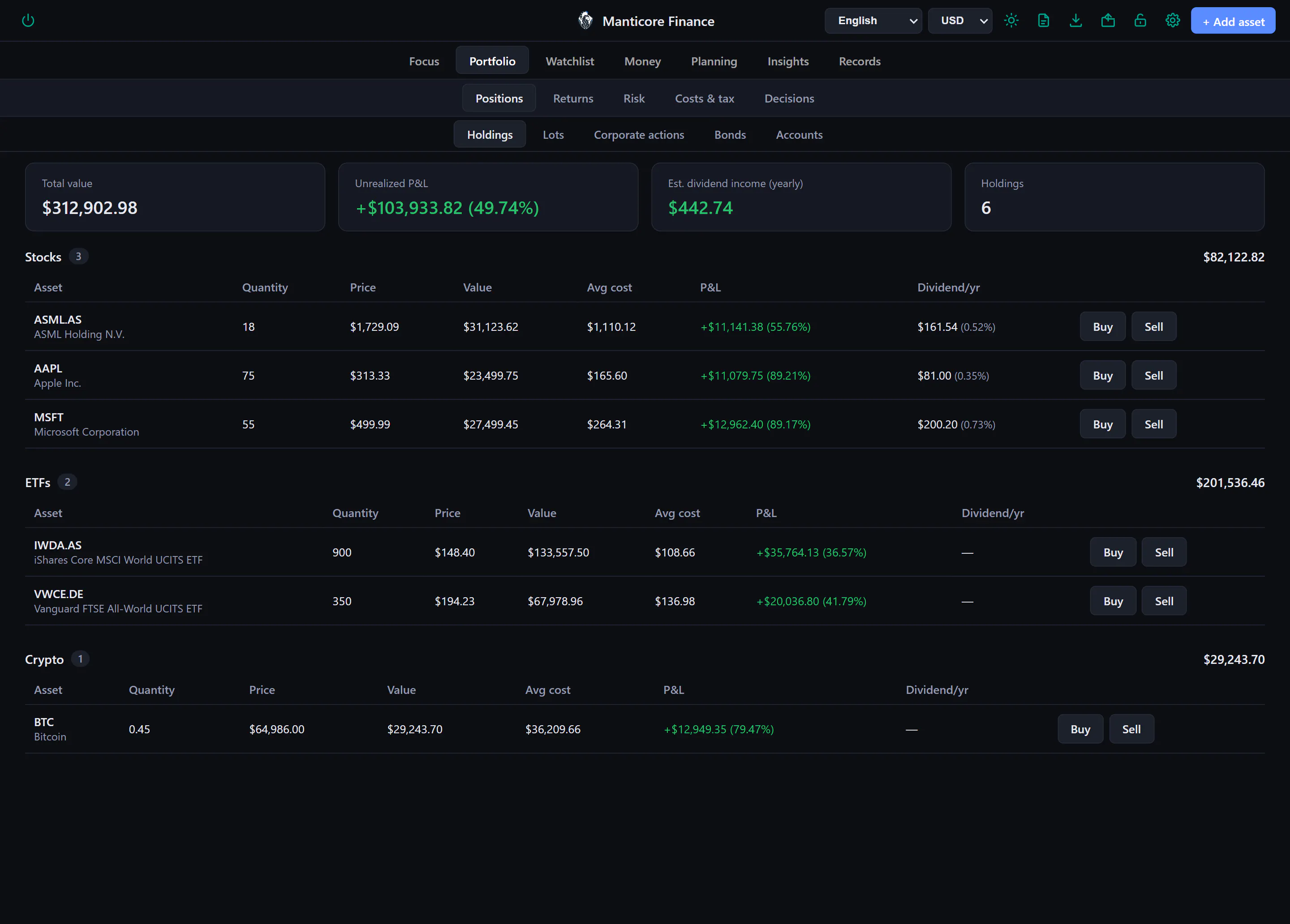Sell BTC holding
Screen dimensions: 1290x924
pyautogui.click(x=1131, y=729)
